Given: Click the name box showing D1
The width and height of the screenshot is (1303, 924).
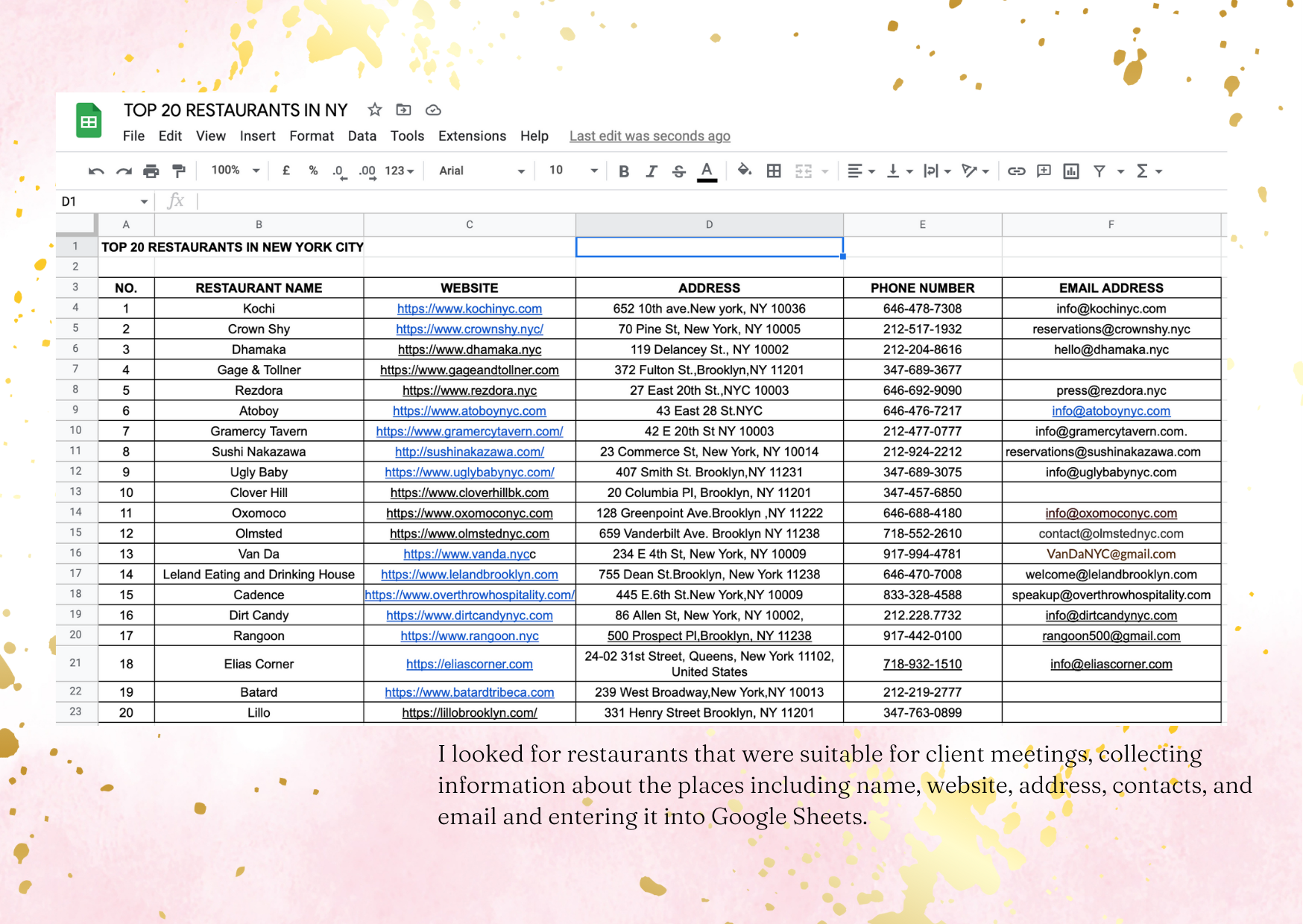Looking at the screenshot, I should coord(104,201).
